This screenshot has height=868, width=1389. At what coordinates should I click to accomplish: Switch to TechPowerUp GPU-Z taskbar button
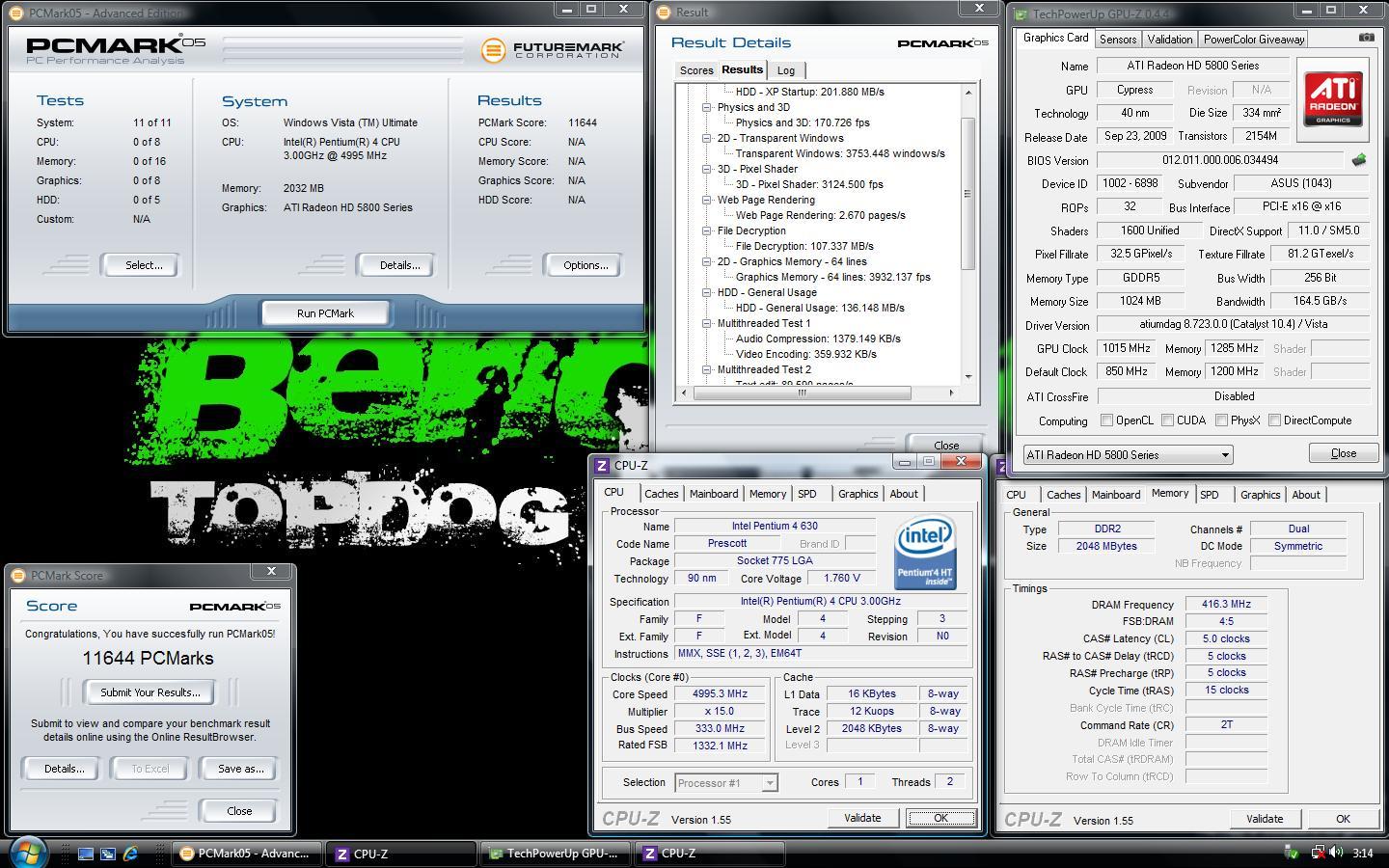(554, 854)
